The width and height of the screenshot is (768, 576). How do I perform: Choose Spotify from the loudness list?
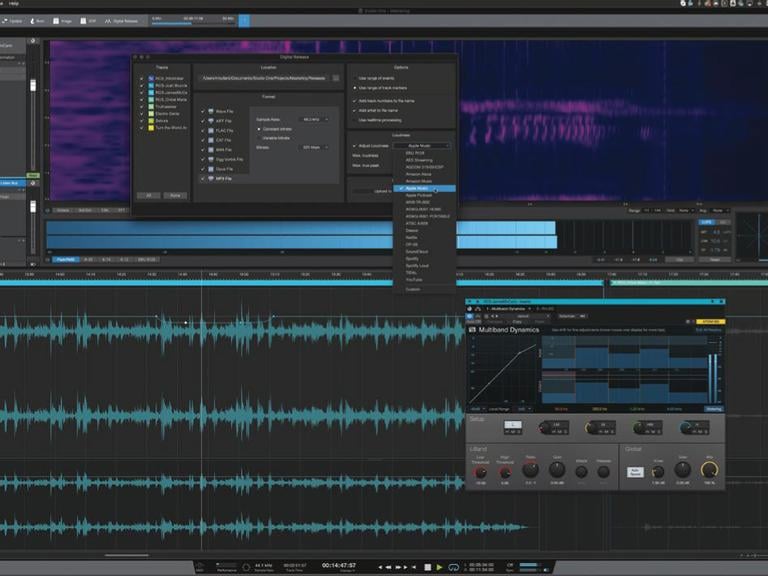(412, 258)
